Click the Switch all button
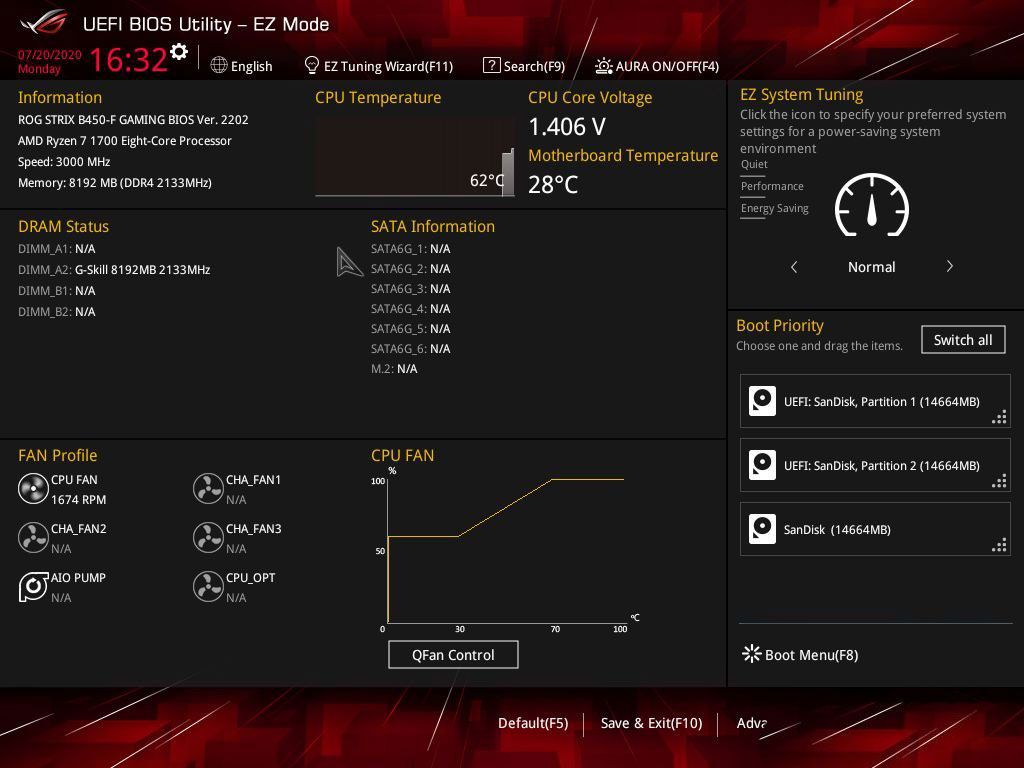This screenshot has width=1024, height=768. [x=962, y=340]
